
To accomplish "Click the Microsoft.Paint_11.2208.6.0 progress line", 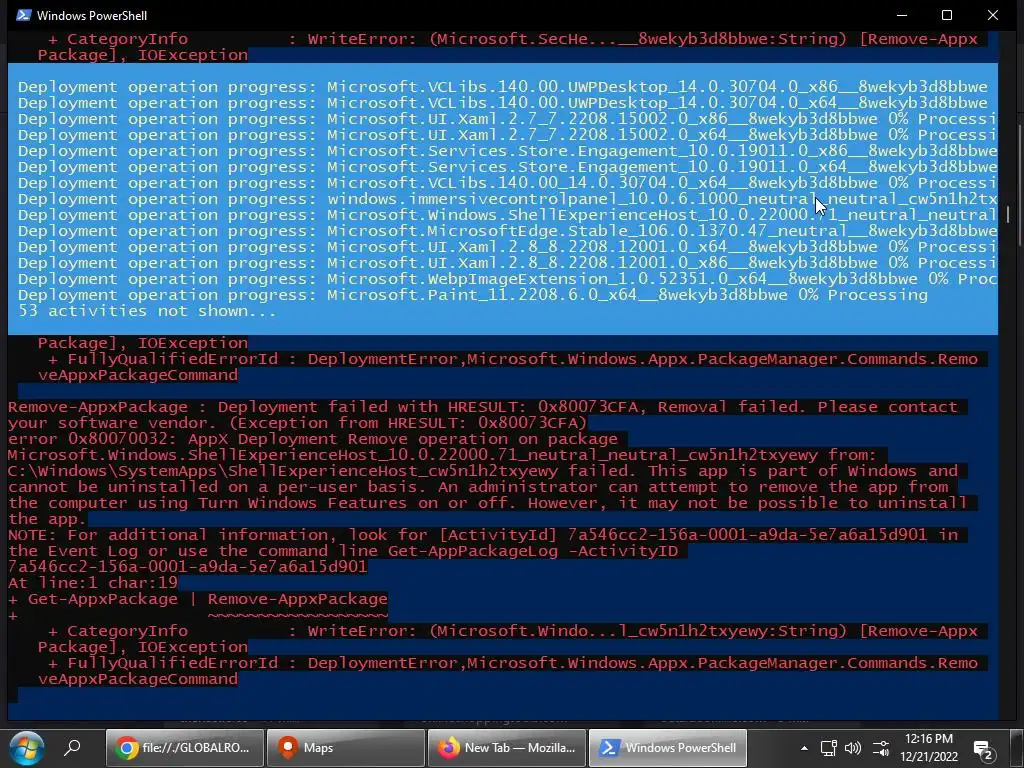I will click(472, 295).
